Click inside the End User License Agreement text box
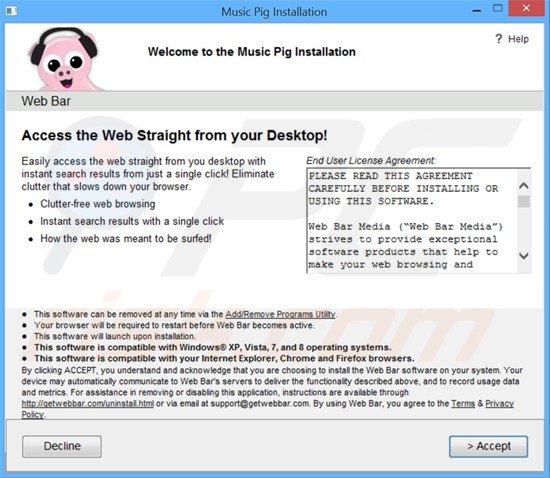 click(412, 220)
